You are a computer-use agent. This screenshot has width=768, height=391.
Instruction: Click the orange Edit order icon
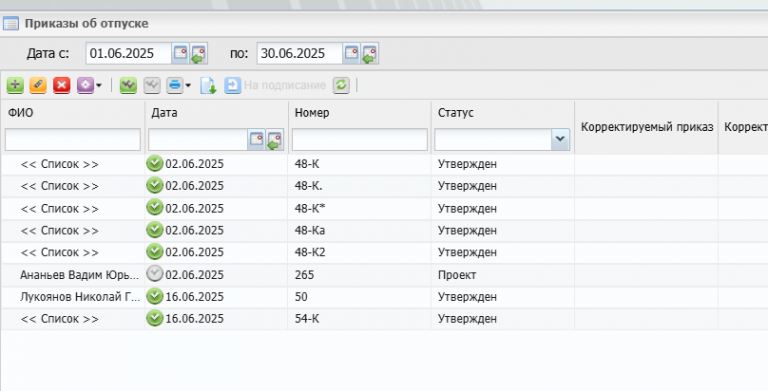(38, 85)
